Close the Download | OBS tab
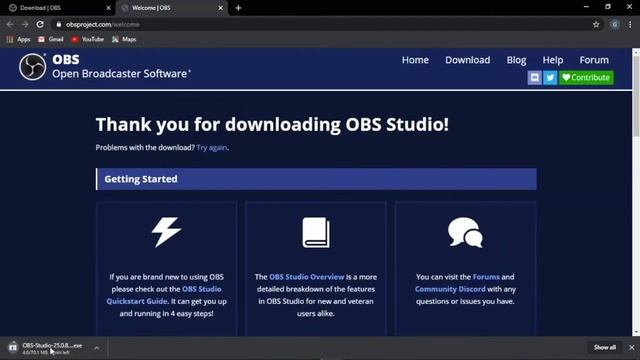 (x=109, y=8)
